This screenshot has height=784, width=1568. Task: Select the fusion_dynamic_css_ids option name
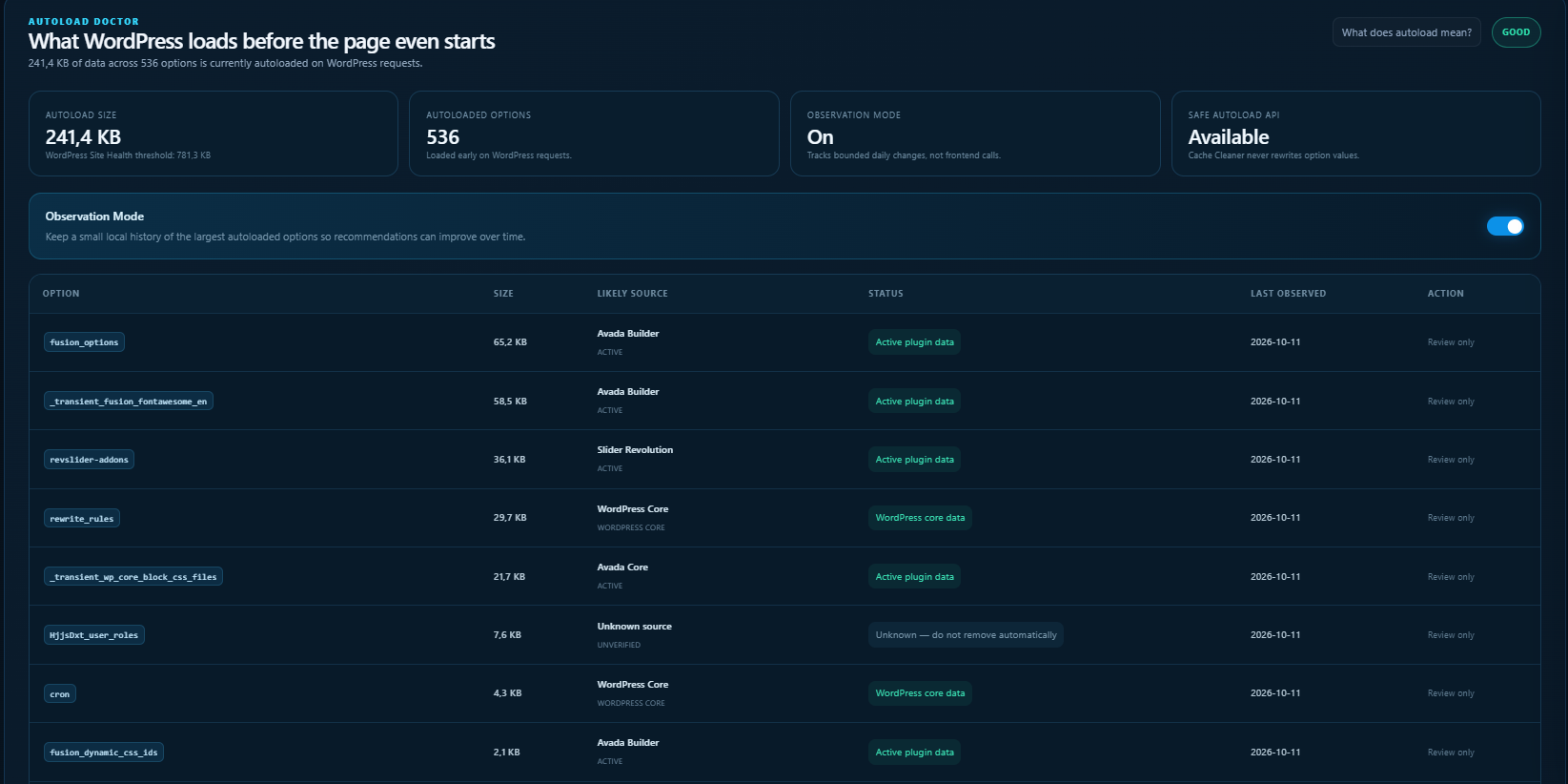tap(104, 753)
